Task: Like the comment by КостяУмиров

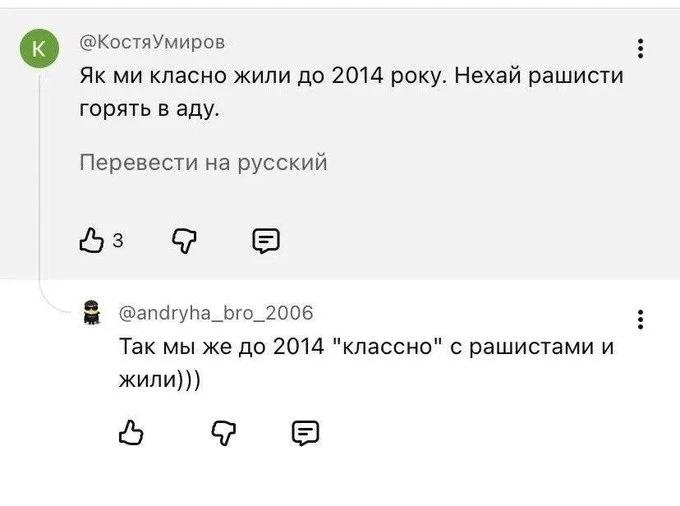Action: (x=92, y=240)
